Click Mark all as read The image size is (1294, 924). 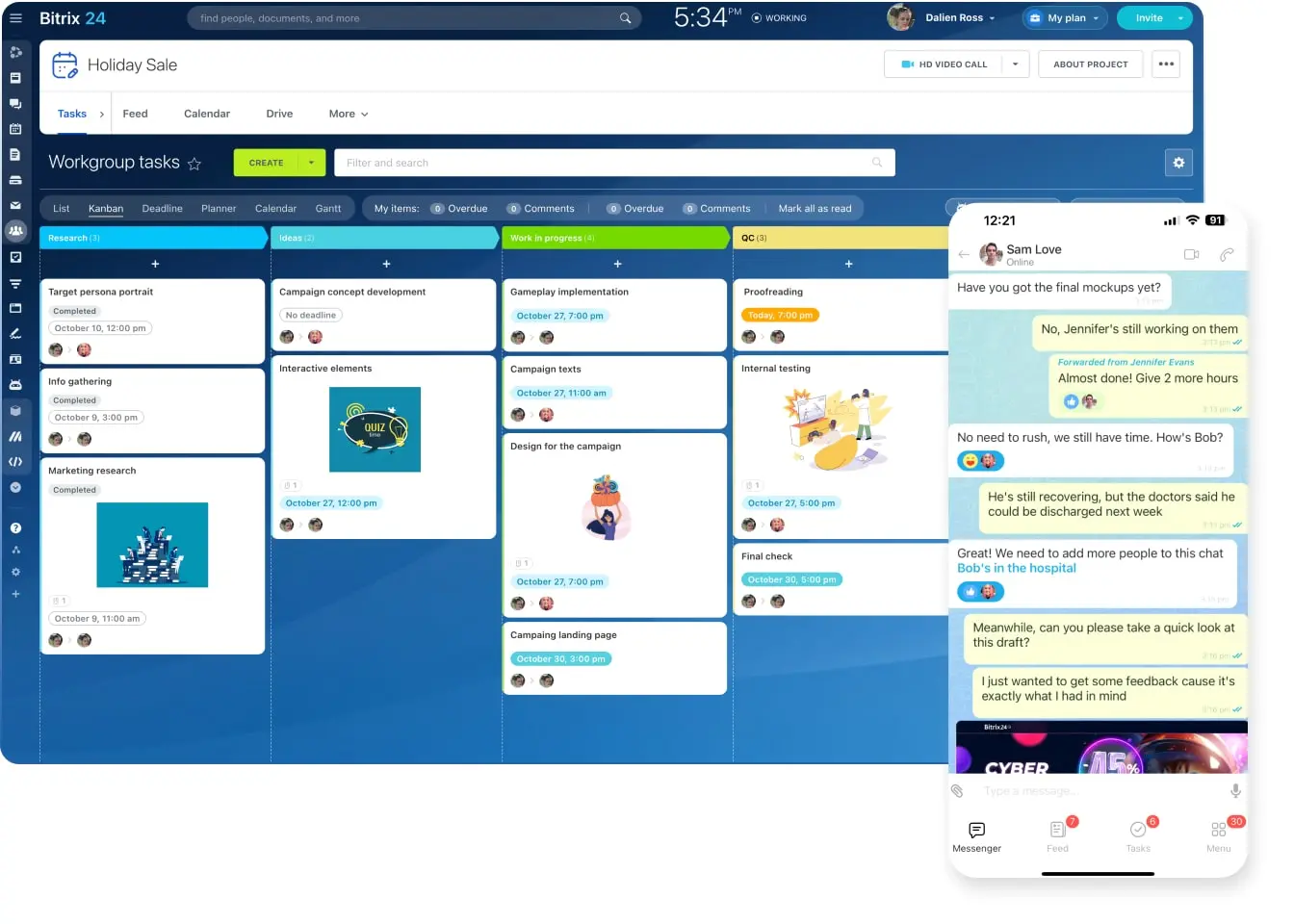click(815, 209)
